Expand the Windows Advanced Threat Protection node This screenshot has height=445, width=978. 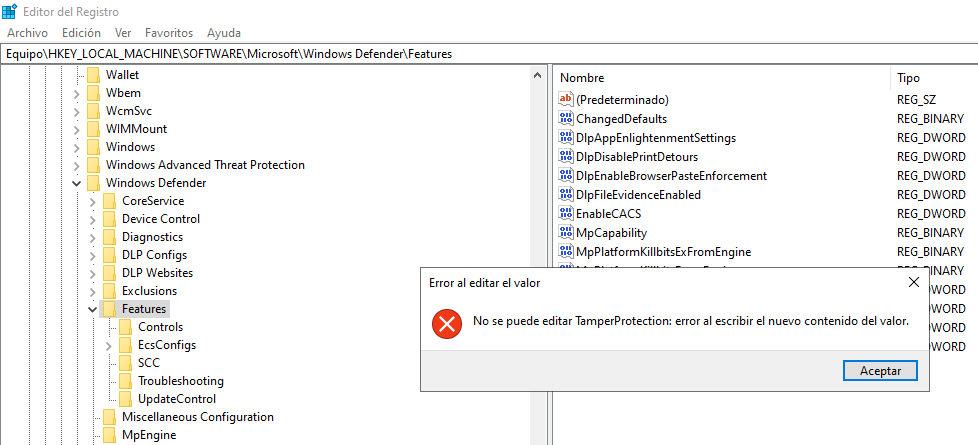click(x=77, y=166)
